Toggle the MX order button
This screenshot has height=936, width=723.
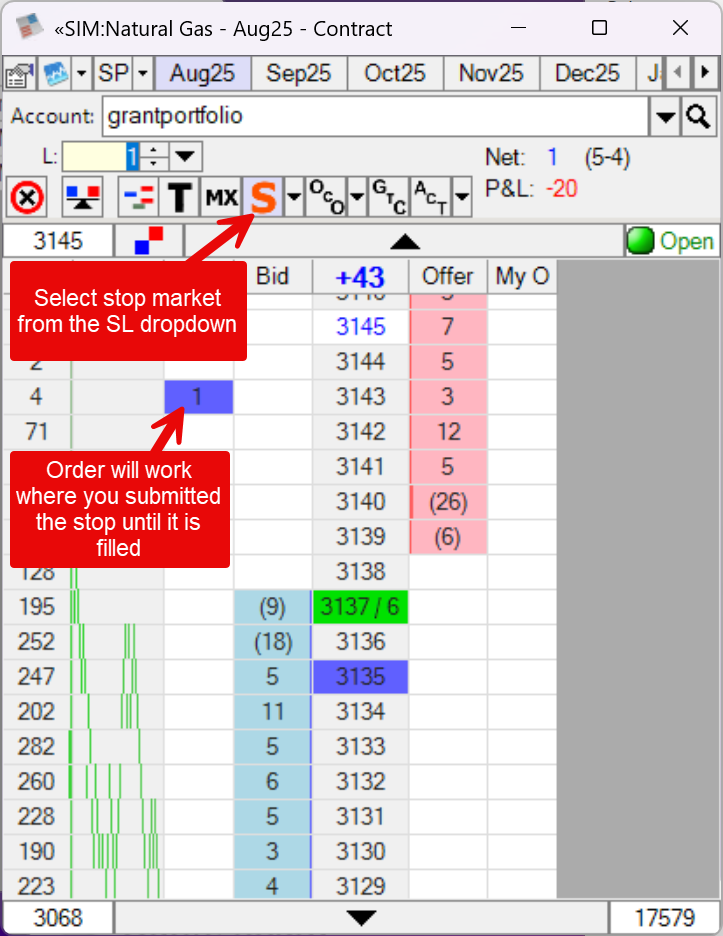pyautogui.click(x=220, y=198)
